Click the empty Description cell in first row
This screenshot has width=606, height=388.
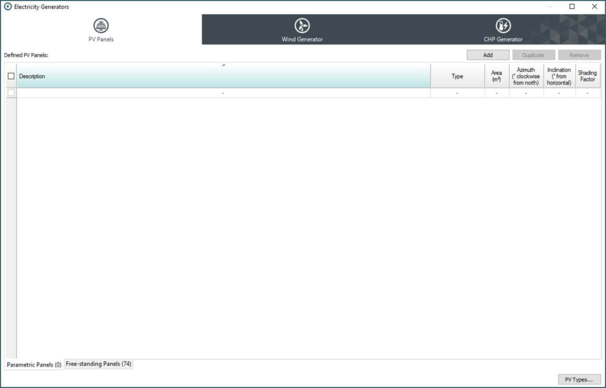pyautogui.click(x=224, y=93)
